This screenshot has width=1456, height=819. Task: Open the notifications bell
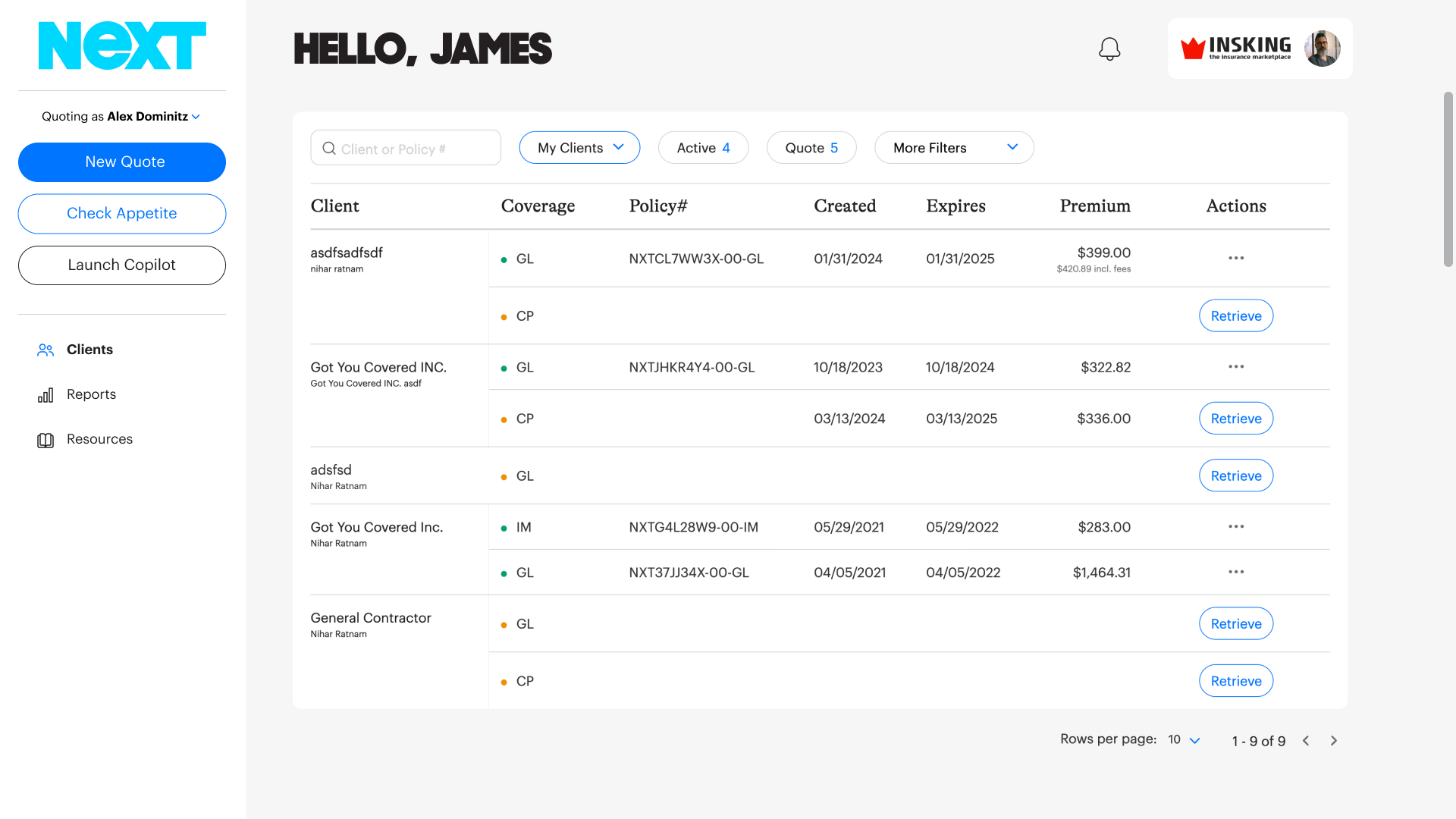(1109, 49)
